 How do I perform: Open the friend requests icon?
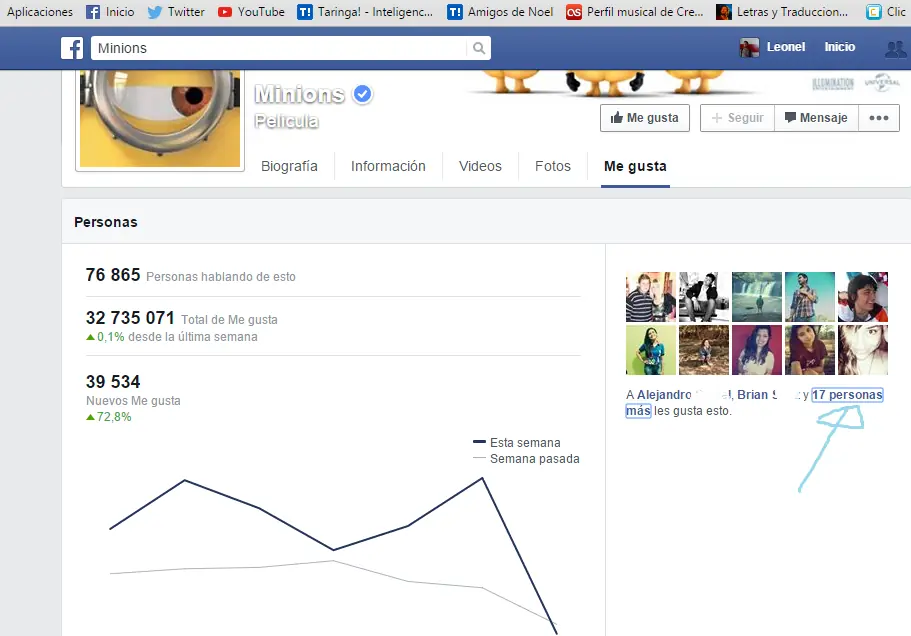point(895,49)
